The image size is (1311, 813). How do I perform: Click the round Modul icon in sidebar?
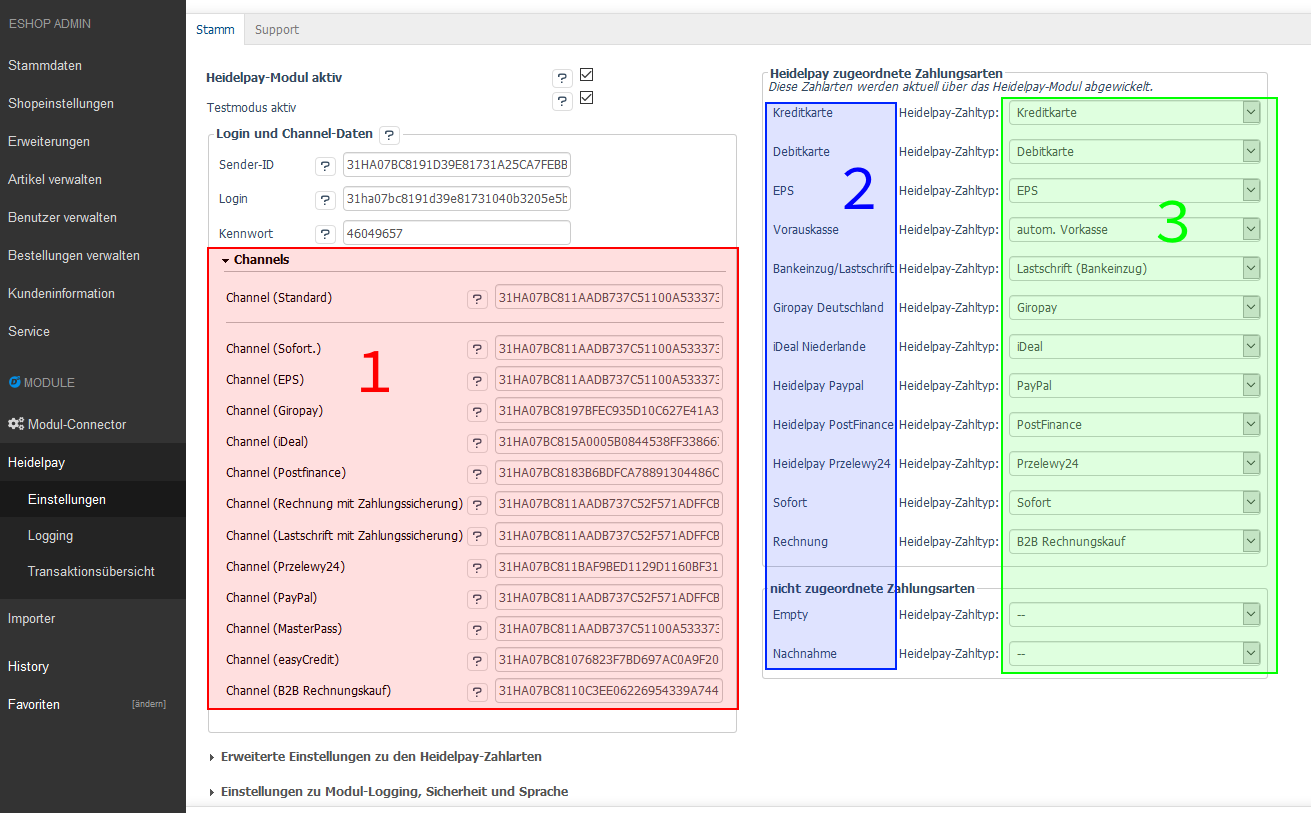pyautogui.click(x=13, y=382)
